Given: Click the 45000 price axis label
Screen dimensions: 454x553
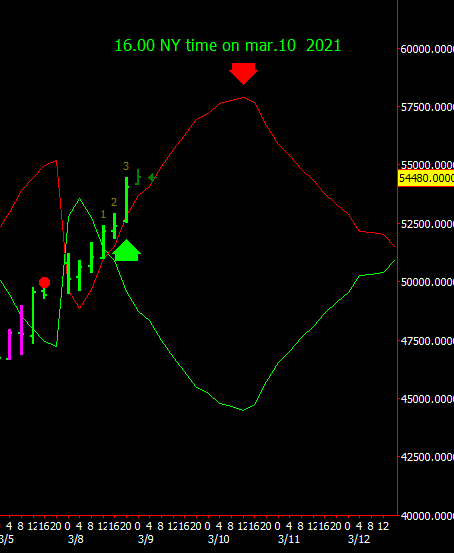Looking at the screenshot, I should point(427,399).
